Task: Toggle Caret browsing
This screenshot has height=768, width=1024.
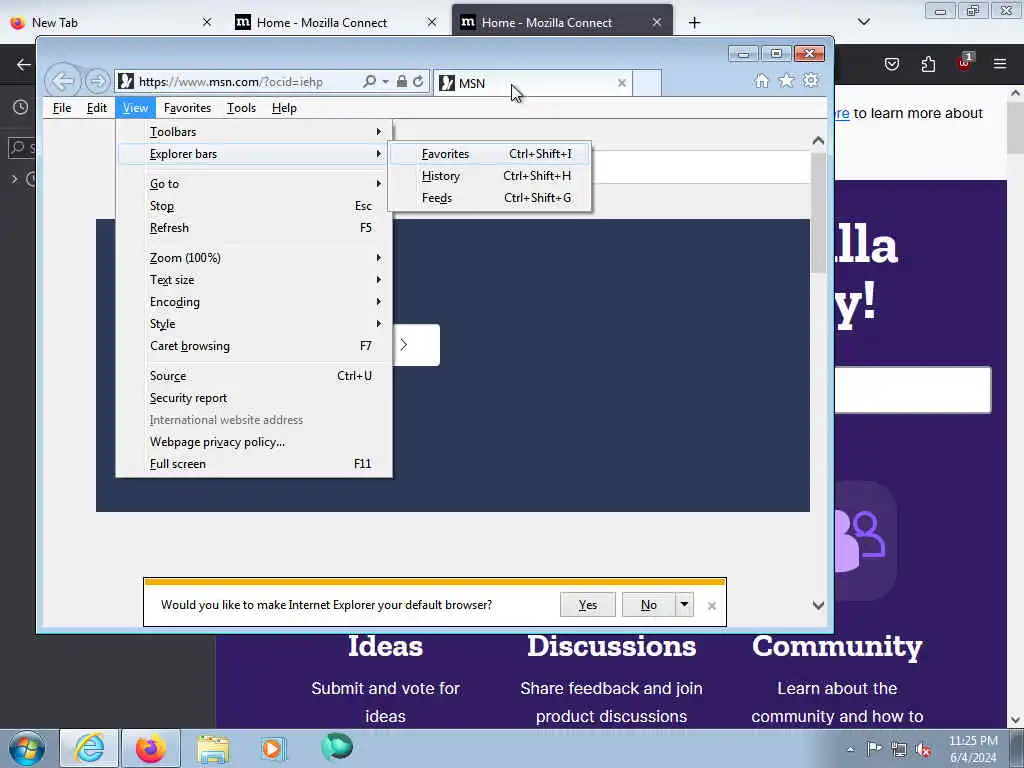Action: point(255,346)
